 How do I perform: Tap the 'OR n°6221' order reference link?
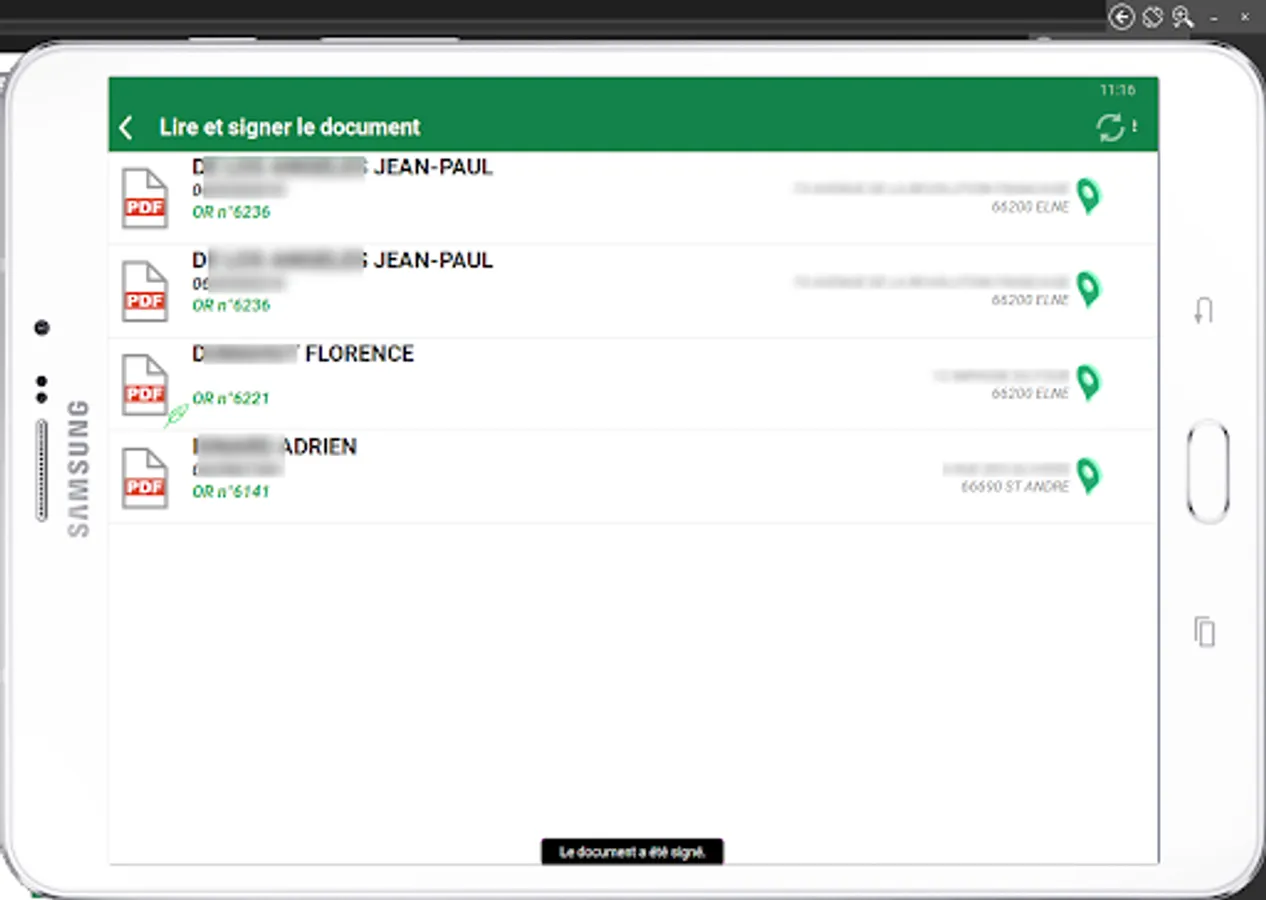[x=231, y=398]
